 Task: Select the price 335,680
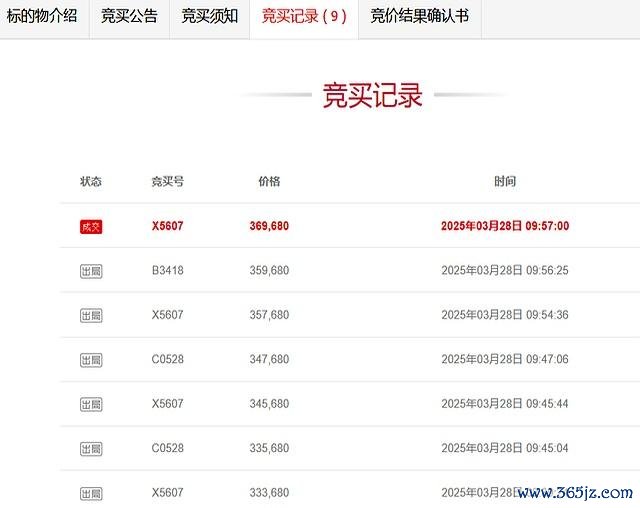pos(269,448)
